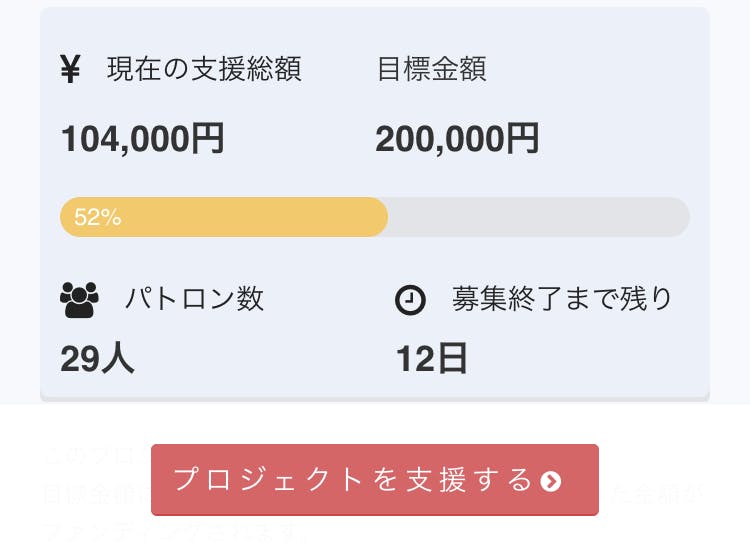750x556 pixels.
Task: Click the right end of the progress bar
Action: click(x=678, y=217)
